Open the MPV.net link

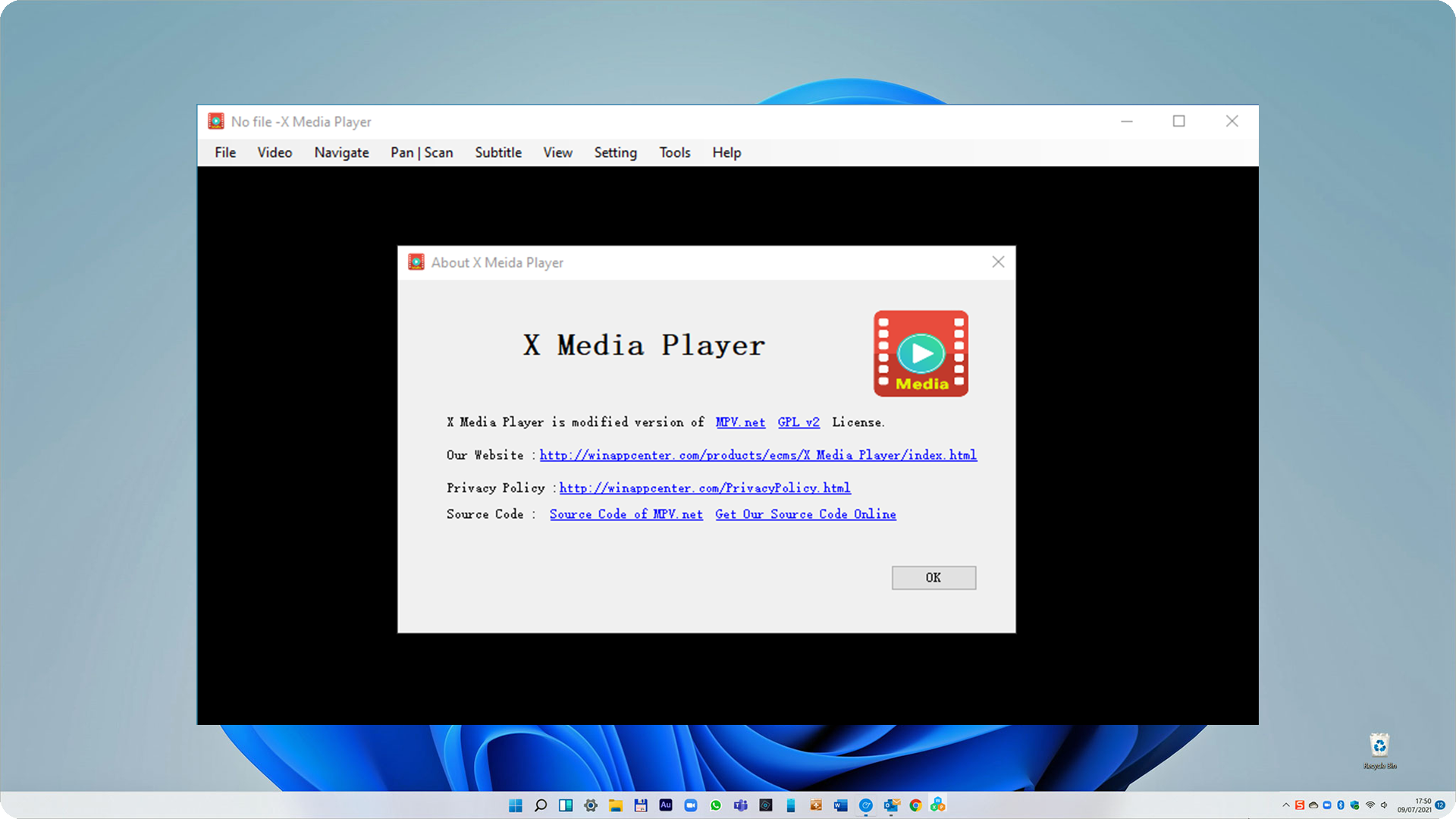[x=740, y=422]
